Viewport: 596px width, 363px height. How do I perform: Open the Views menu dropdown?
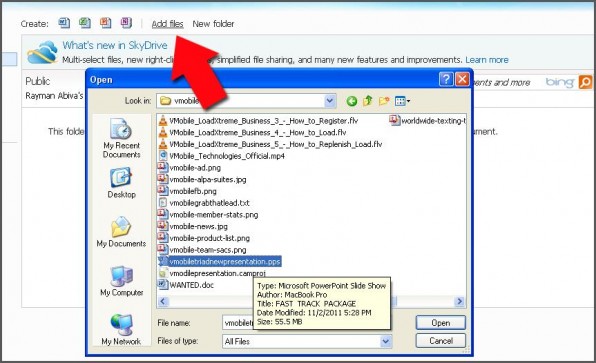(x=403, y=101)
